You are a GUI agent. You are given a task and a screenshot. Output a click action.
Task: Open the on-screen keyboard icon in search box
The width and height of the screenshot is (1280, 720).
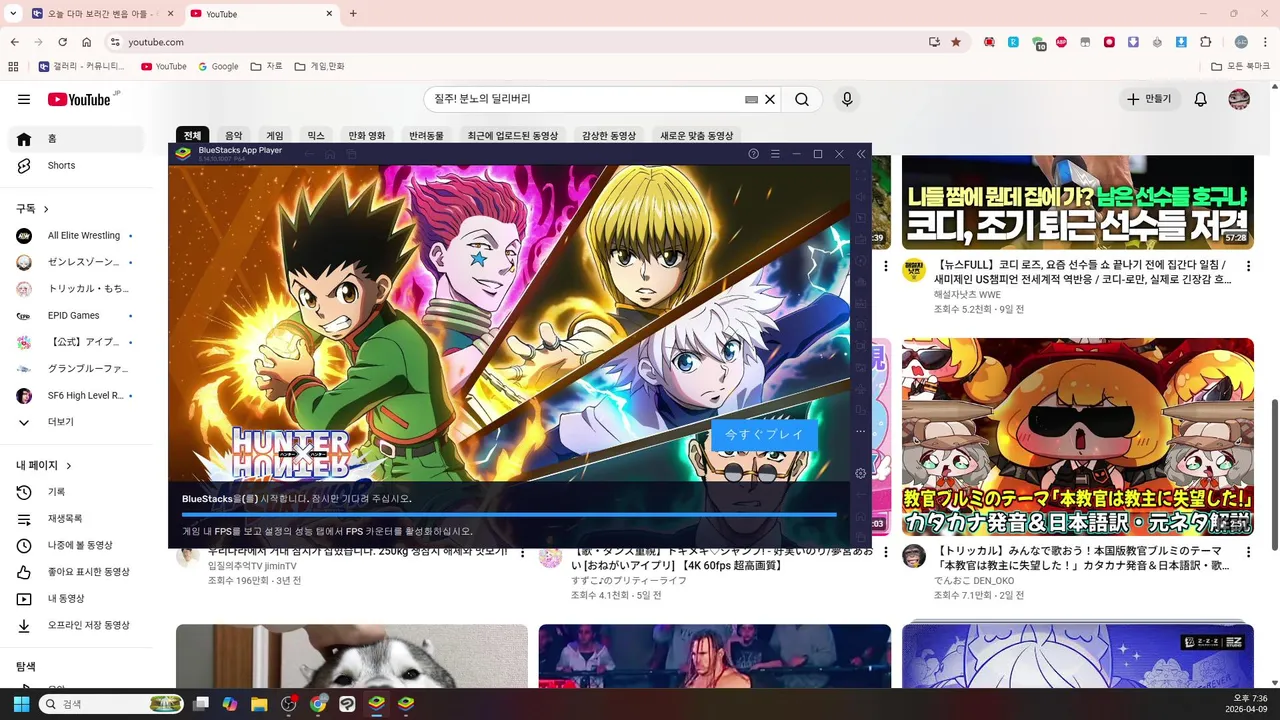click(x=751, y=99)
